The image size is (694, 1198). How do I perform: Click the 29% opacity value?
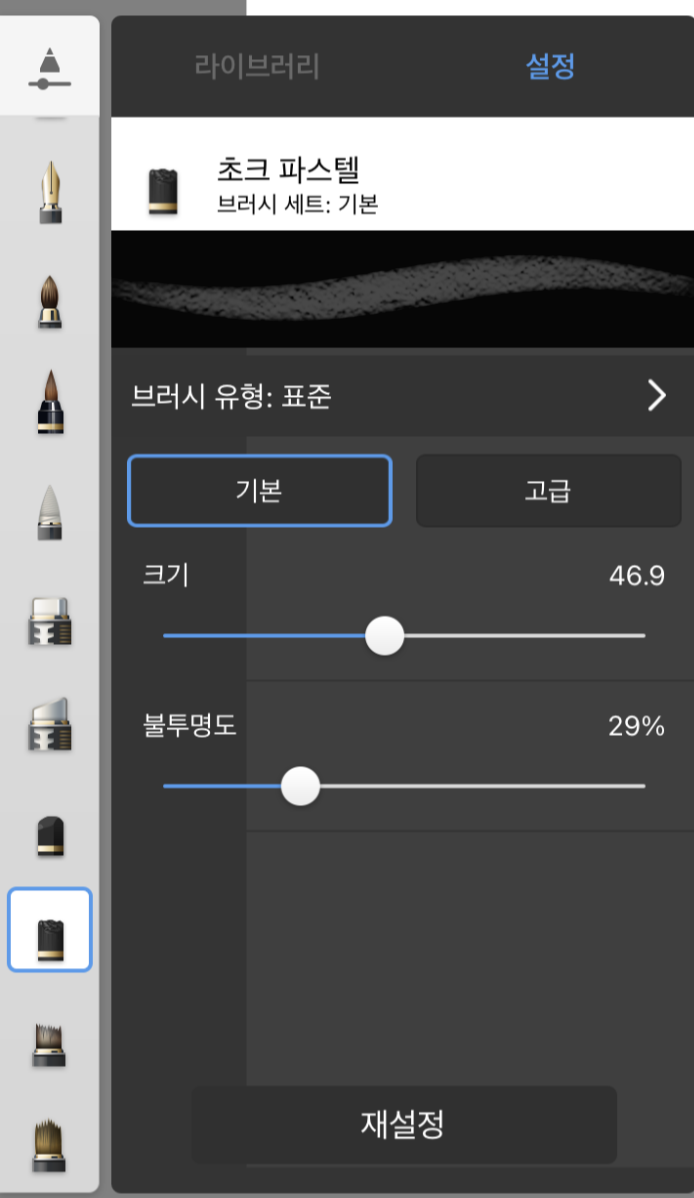tap(636, 726)
